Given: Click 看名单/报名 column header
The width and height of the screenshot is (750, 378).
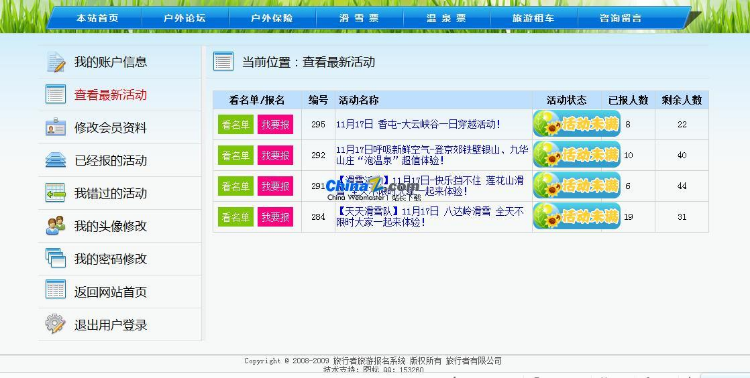Looking at the screenshot, I should [x=257, y=100].
